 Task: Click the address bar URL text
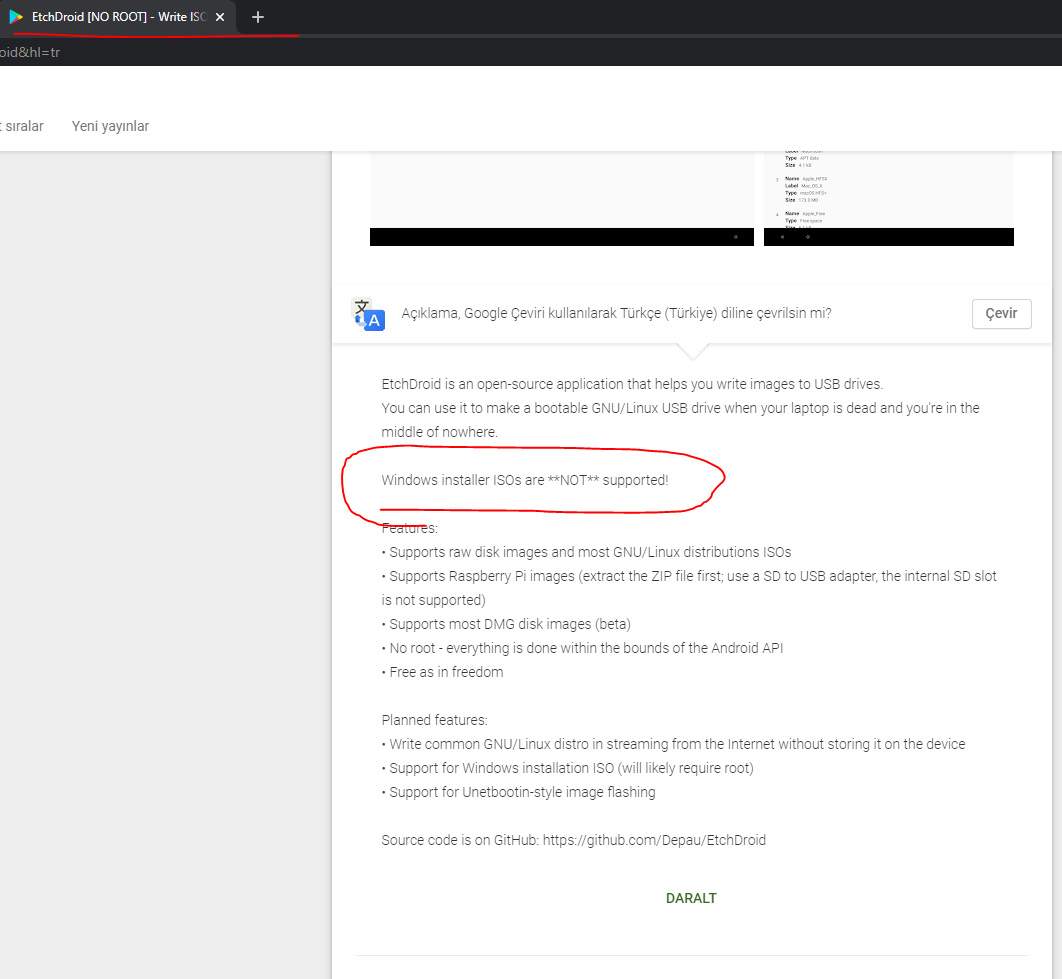pos(30,52)
